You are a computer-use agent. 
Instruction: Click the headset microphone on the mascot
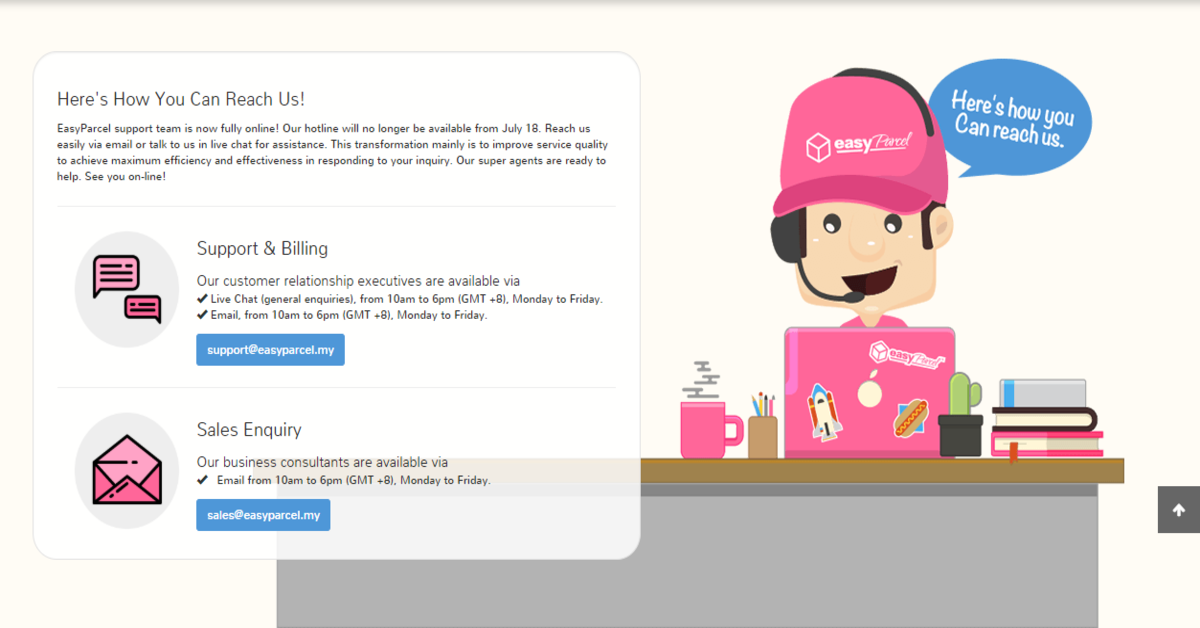click(x=852, y=297)
